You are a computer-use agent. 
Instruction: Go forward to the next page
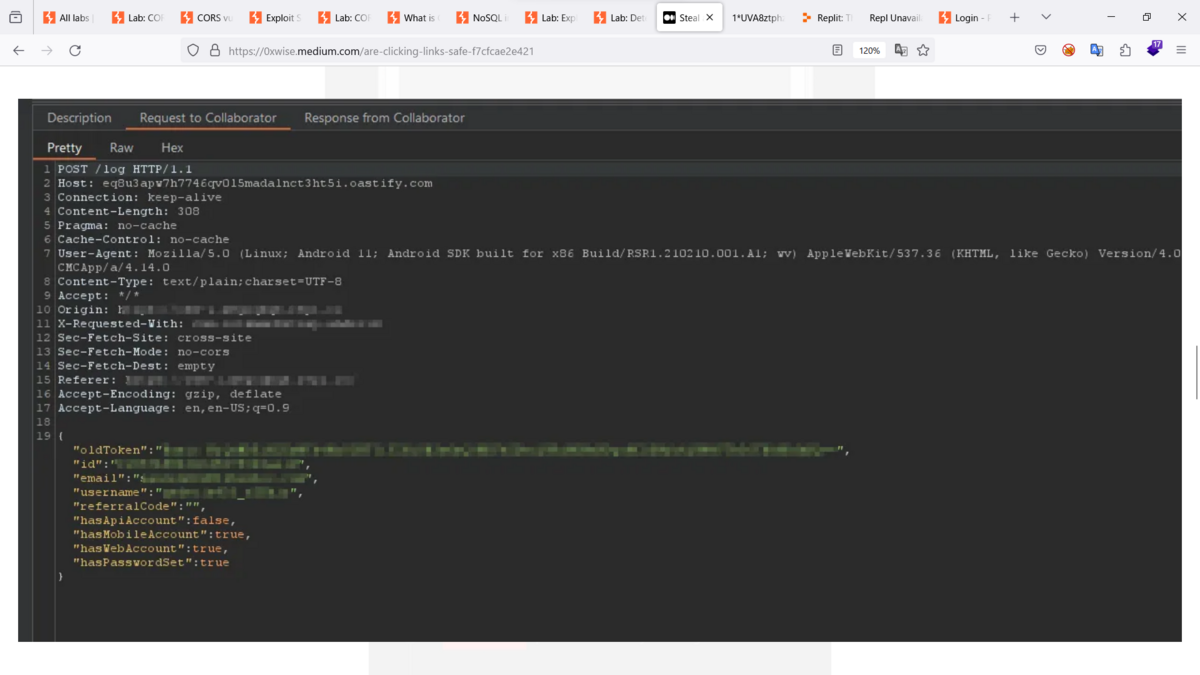pos(47,50)
